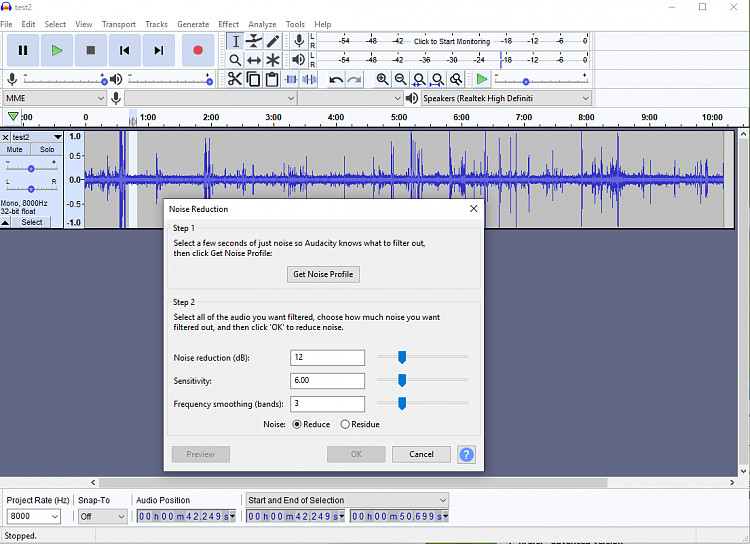This screenshot has height=544, width=750.
Task: Click the Get Noise Profile button
Action: [x=323, y=274]
